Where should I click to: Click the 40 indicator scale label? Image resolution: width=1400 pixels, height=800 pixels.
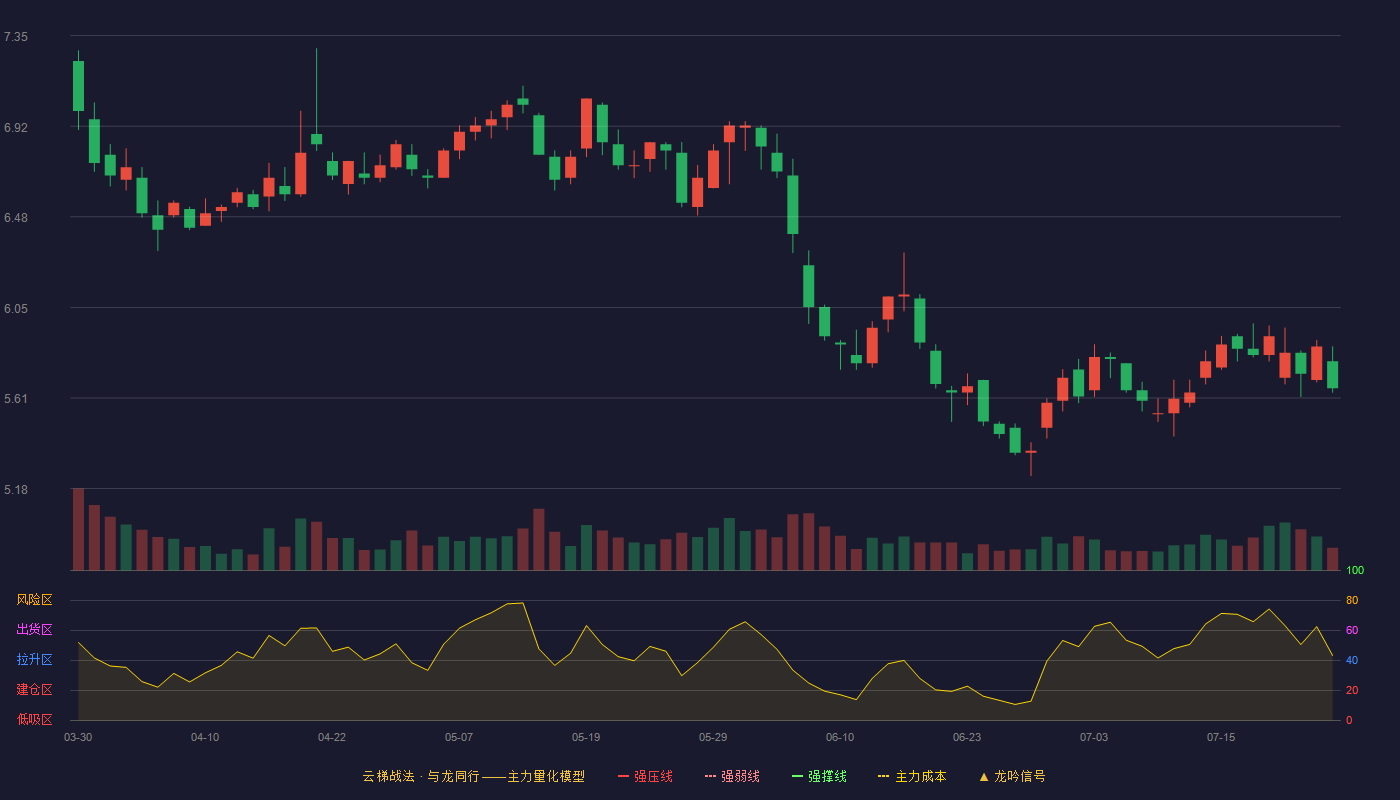tap(1352, 660)
